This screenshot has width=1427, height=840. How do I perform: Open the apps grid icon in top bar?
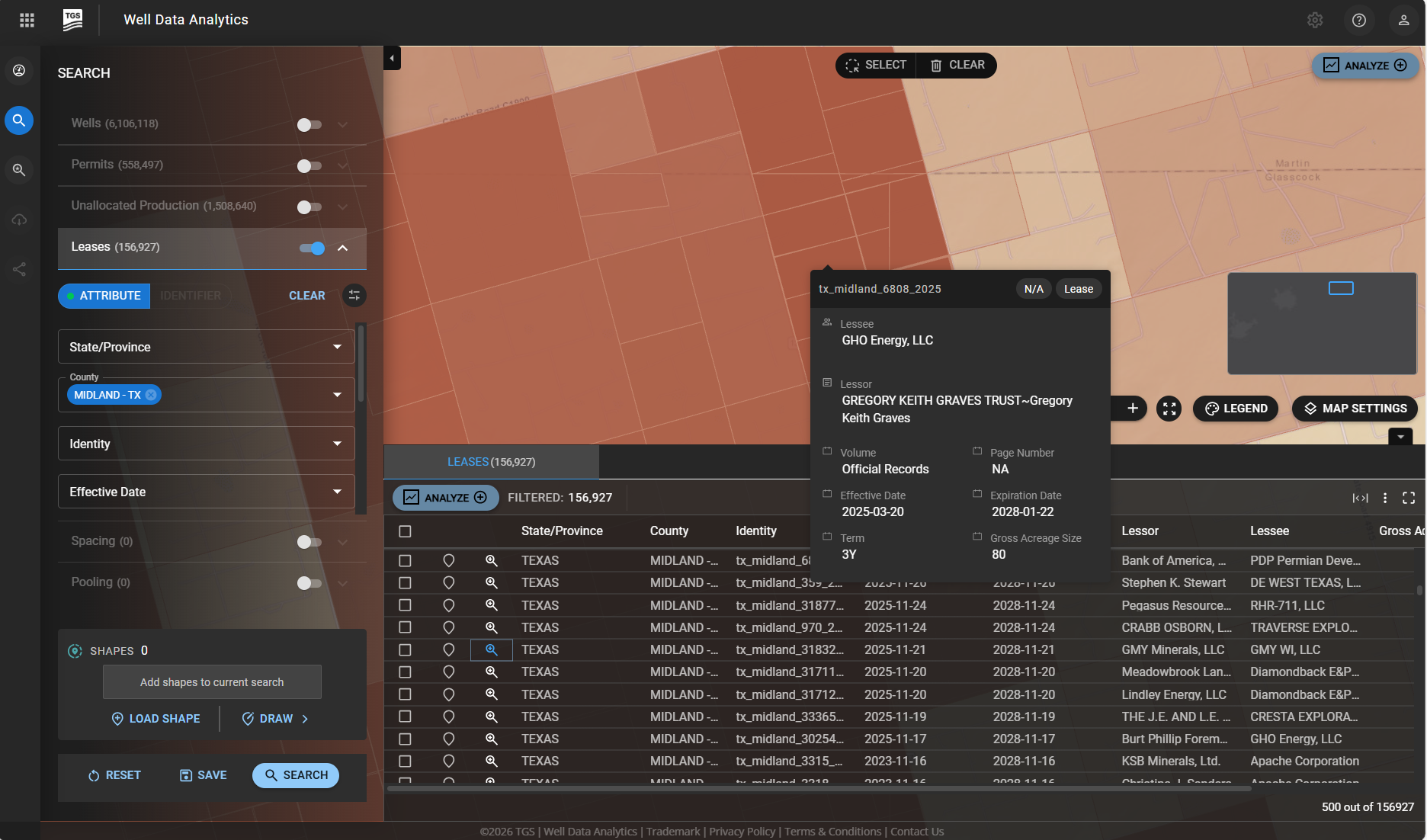coord(27,20)
